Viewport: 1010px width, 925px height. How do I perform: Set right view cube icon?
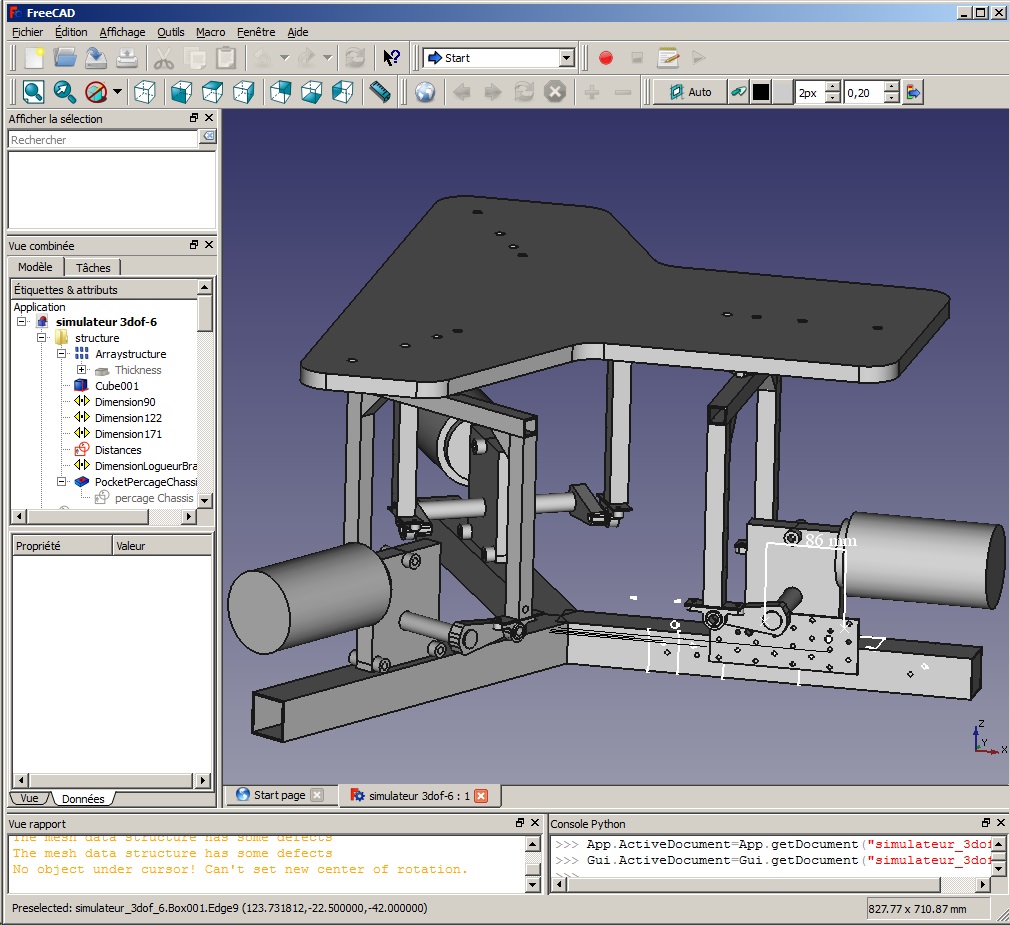tap(243, 92)
